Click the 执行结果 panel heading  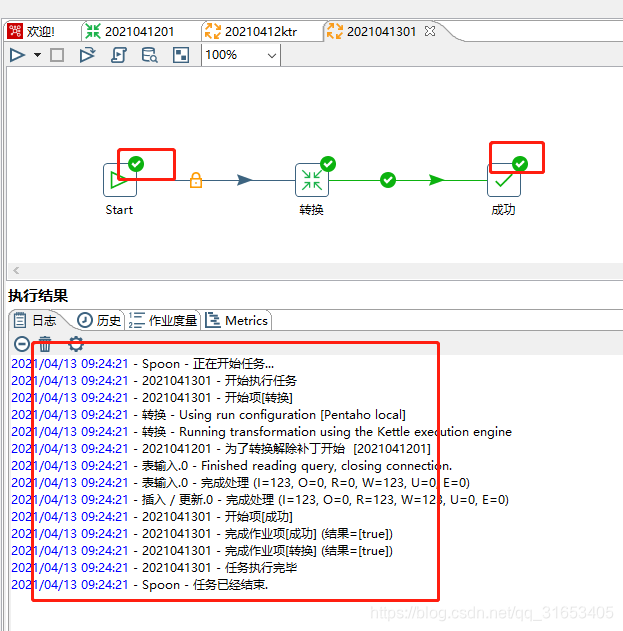38,296
